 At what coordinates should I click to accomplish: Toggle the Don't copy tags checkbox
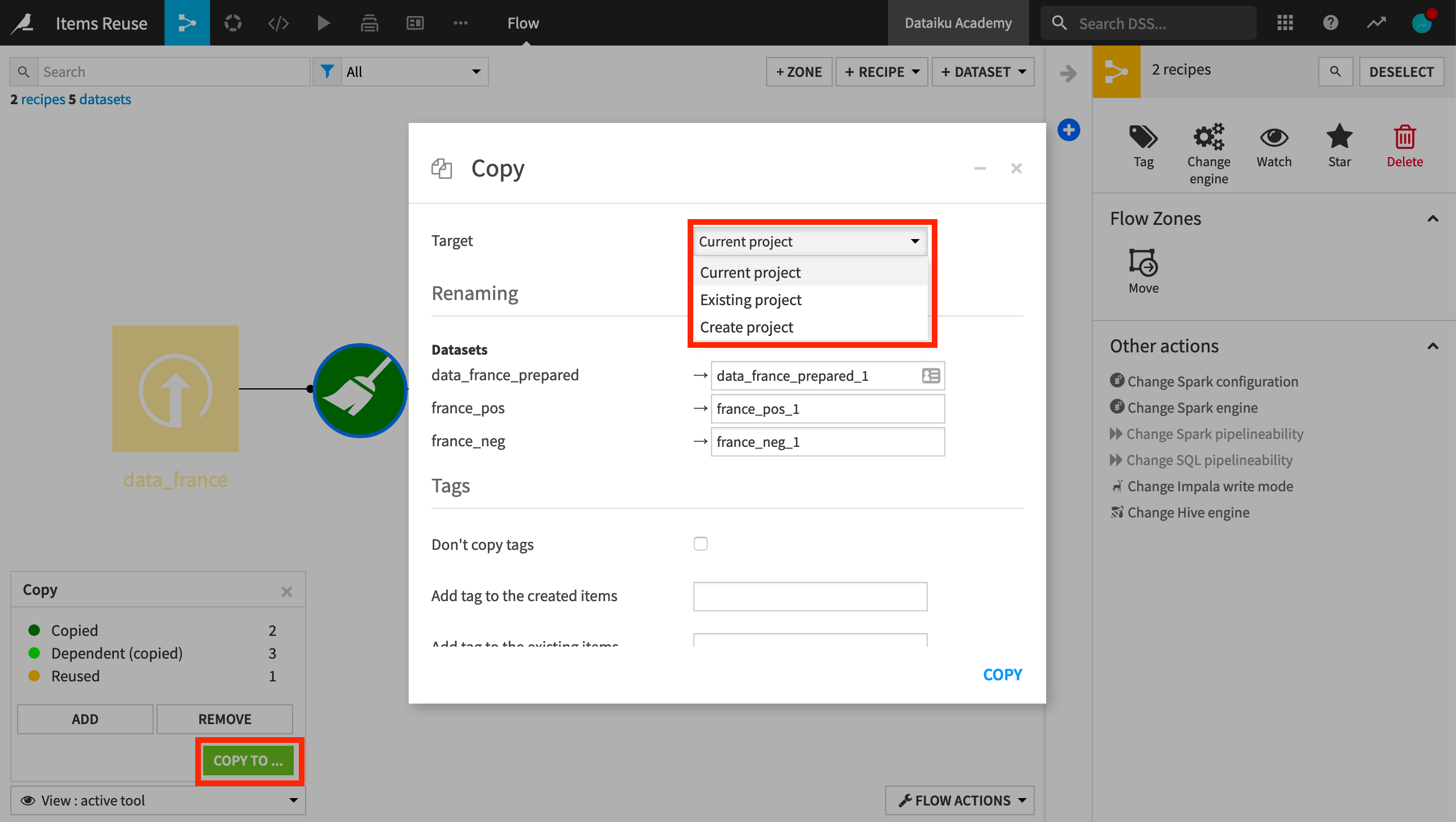pyautogui.click(x=700, y=544)
